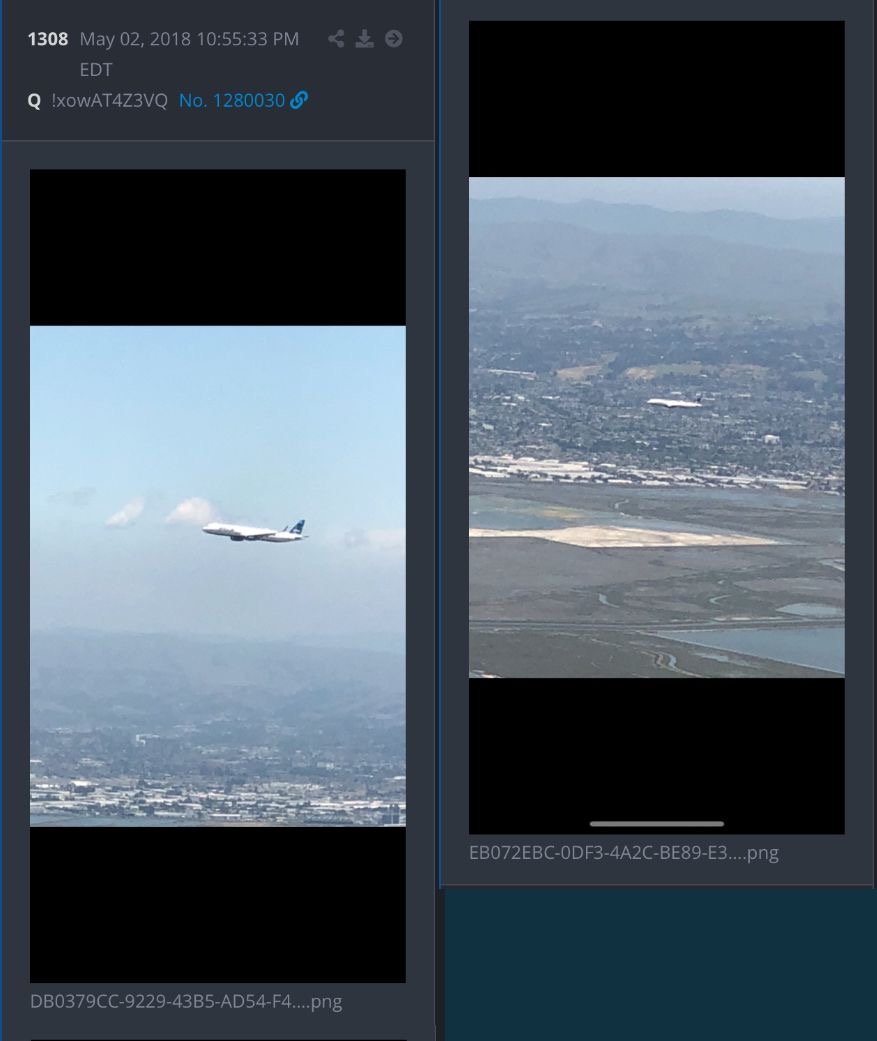Click the May 02, 2018 timestamp
This screenshot has height=1041, width=877.
click(x=189, y=39)
